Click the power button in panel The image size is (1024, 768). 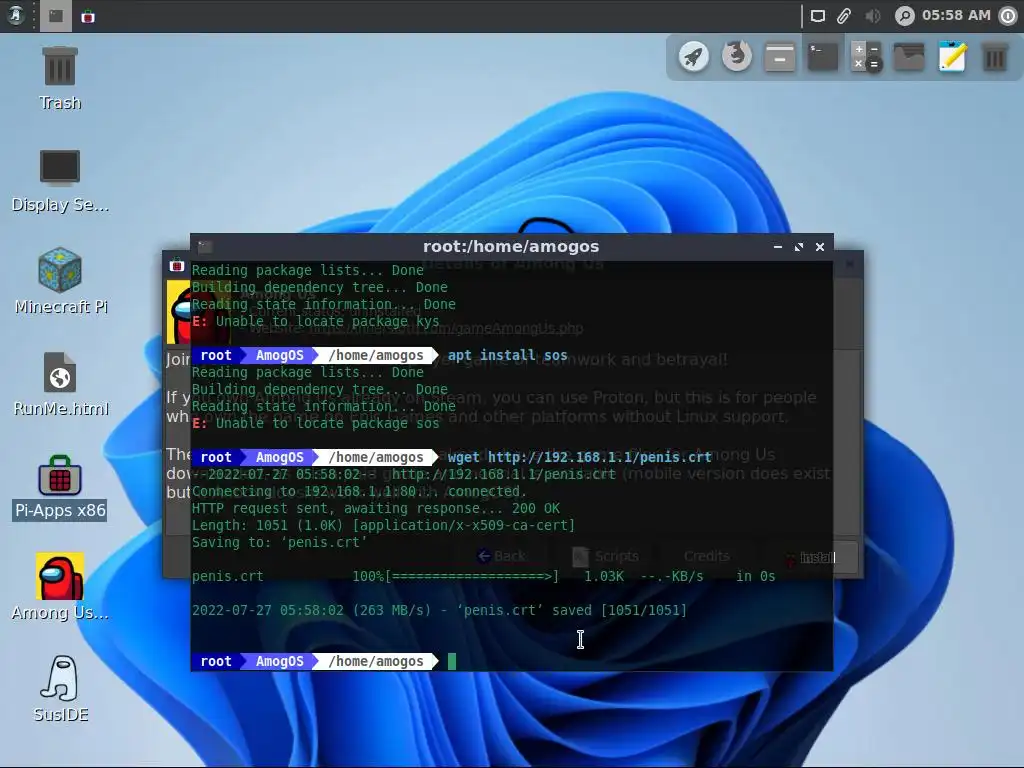click(x=1008, y=16)
